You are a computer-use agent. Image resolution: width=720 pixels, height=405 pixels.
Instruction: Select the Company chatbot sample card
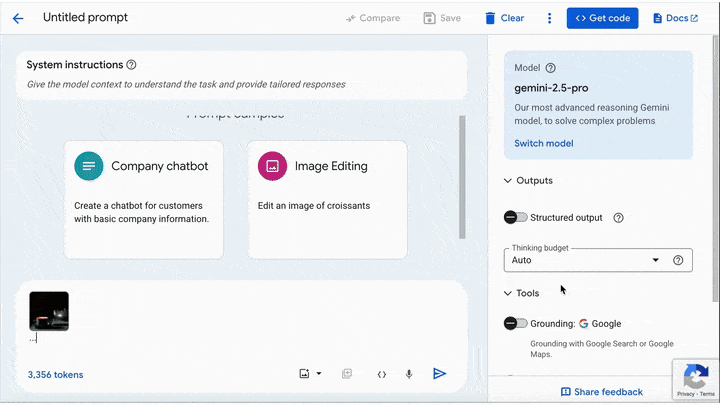[141, 198]
